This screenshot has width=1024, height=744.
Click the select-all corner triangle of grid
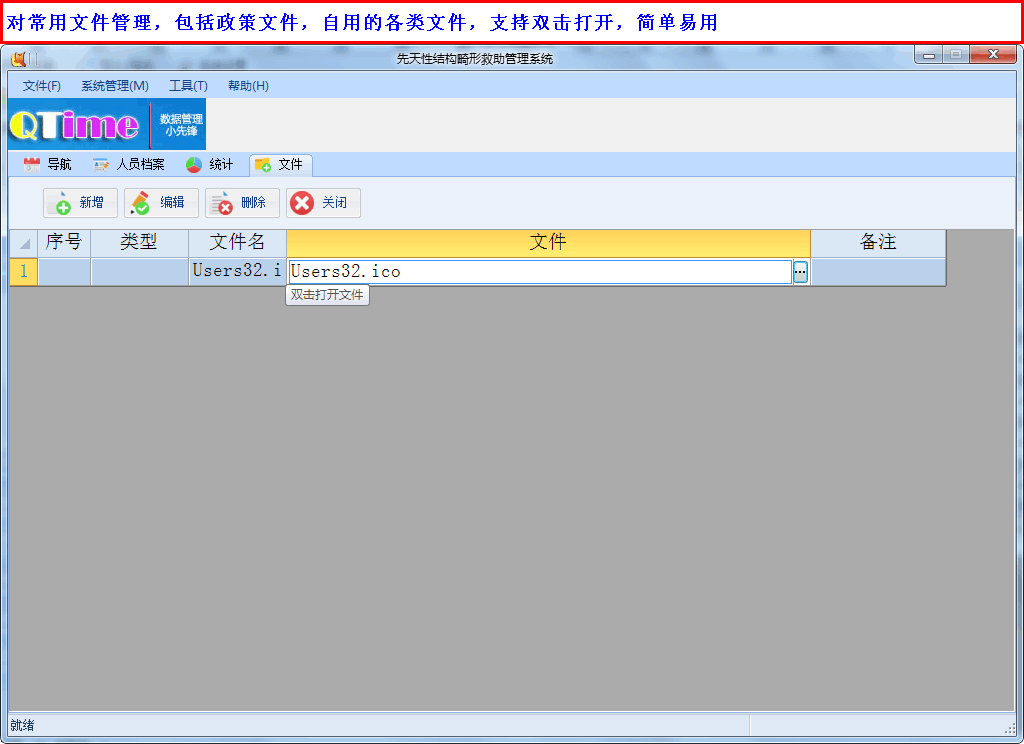point(24,244)
